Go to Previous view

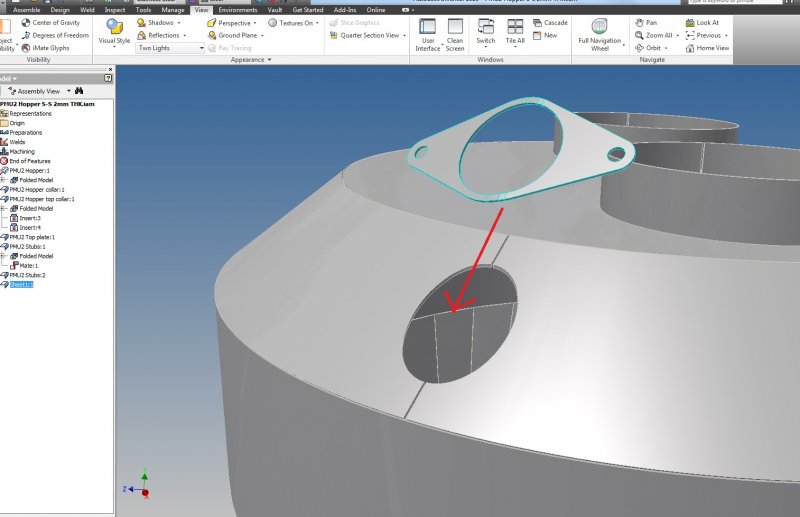(704, 35)
